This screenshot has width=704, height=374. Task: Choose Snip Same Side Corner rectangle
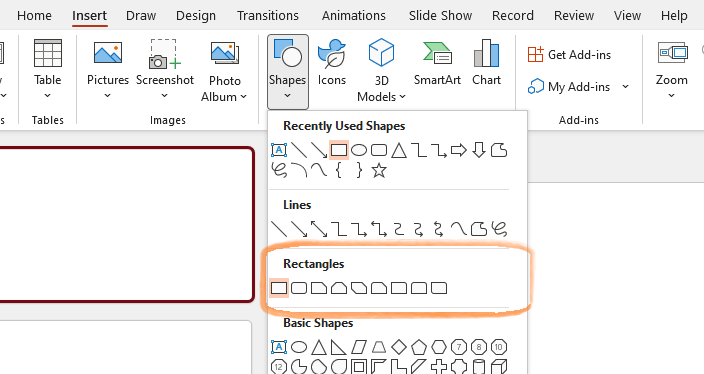[x=339, y=288]
